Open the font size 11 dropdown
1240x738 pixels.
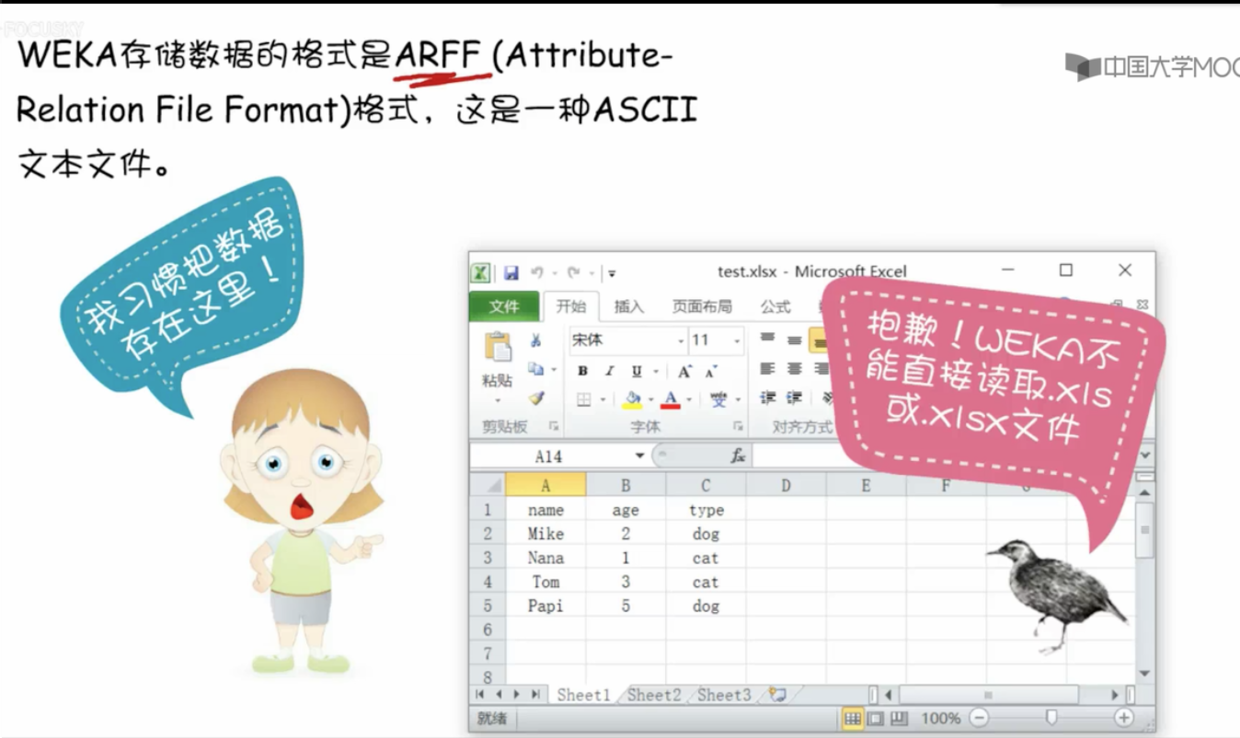[x=737, y=341]
